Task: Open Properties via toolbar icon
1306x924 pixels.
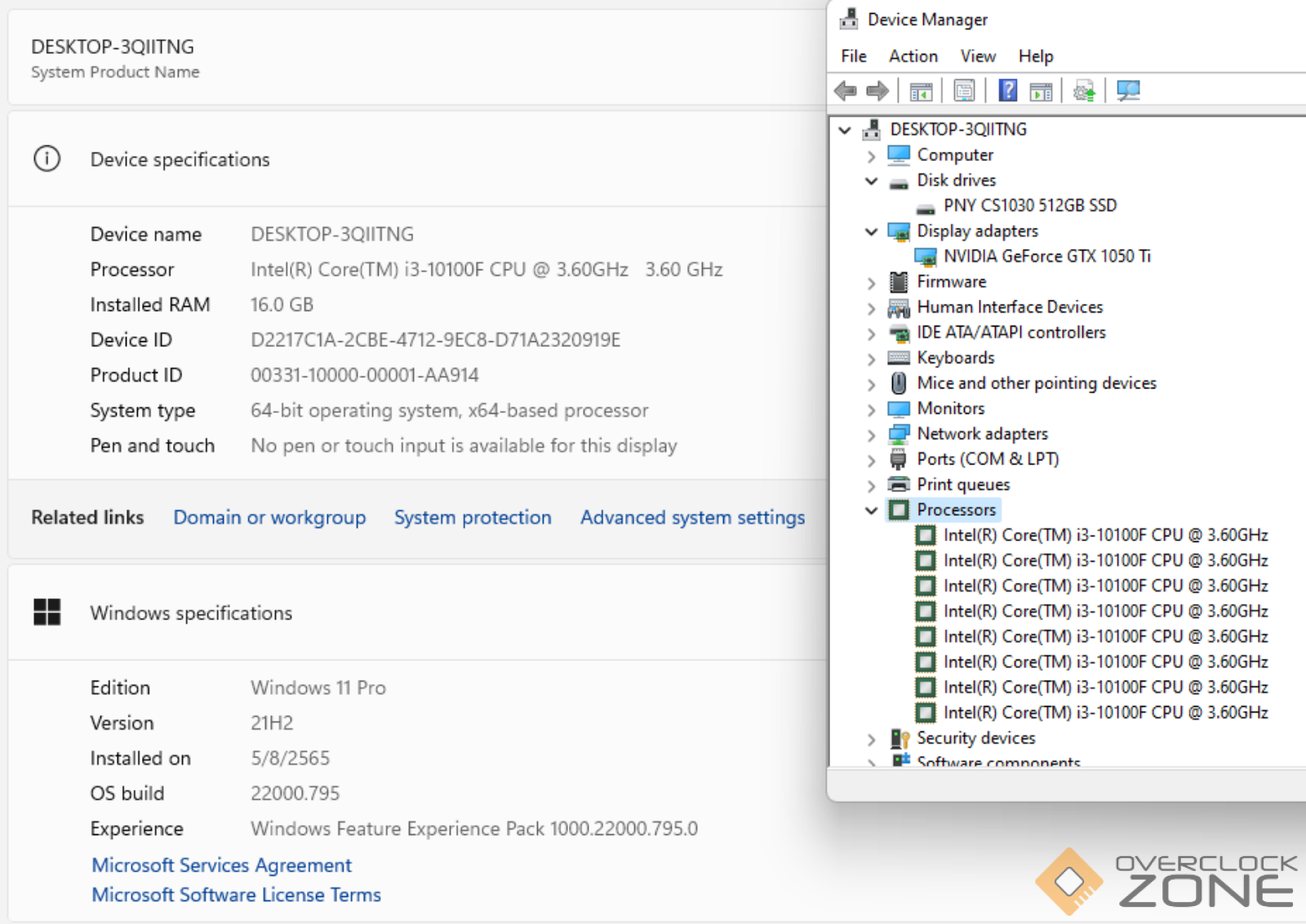Action: 964,91
